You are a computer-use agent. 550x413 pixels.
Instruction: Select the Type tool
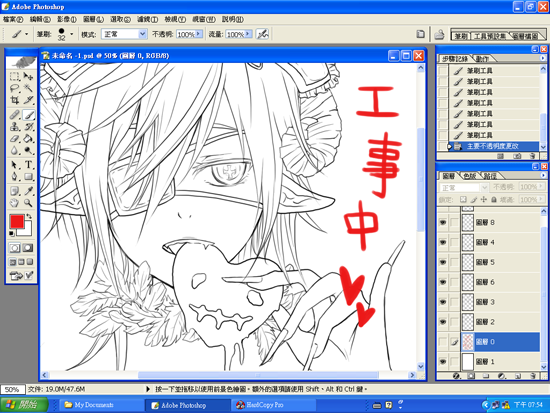coord(28,165)
